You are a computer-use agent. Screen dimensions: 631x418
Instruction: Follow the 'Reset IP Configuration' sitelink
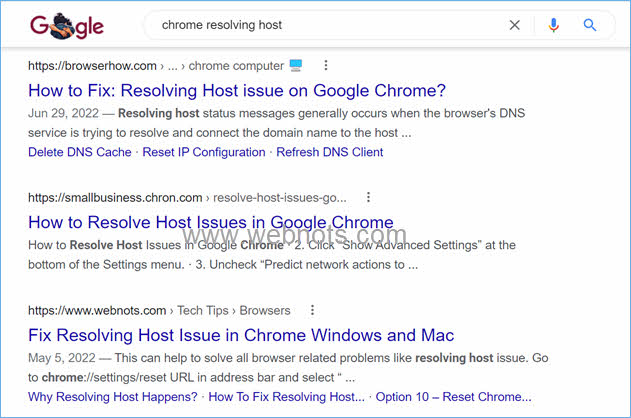[x=204, y=152]
